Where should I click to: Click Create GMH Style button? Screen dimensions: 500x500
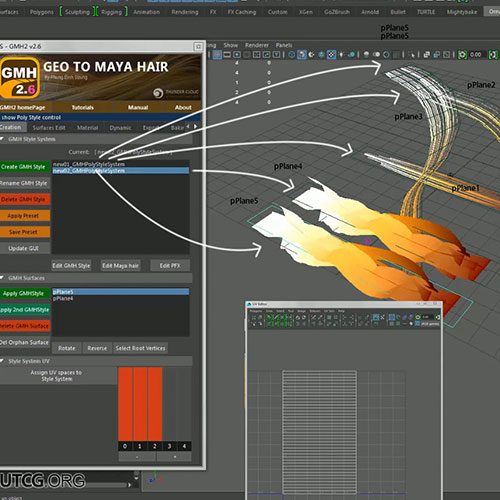[x=24, y=167]
